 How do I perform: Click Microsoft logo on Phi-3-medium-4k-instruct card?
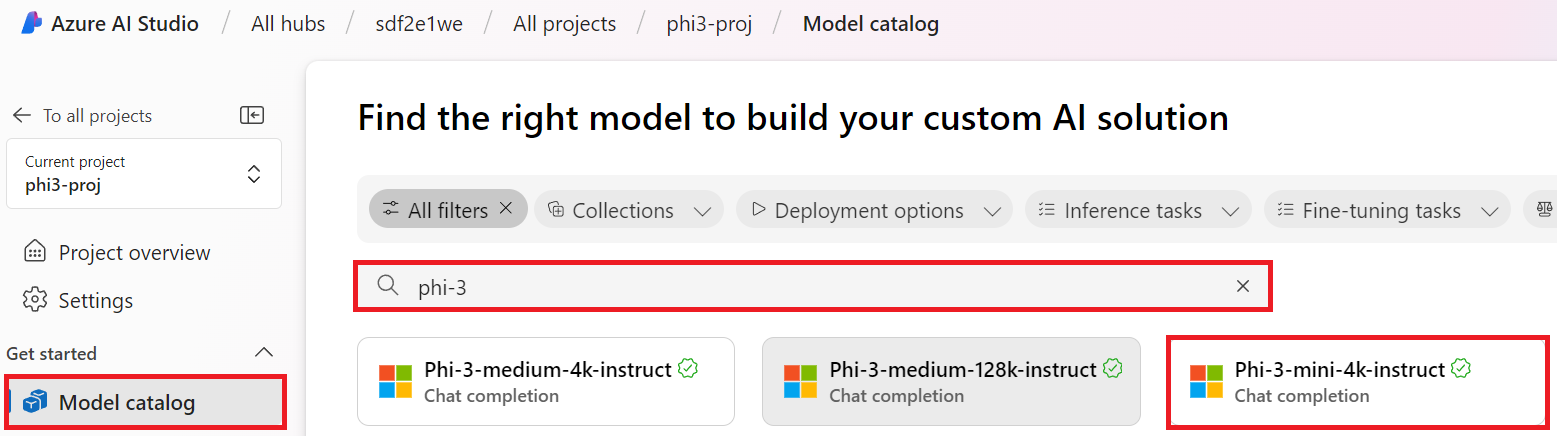tap(395, 381)
